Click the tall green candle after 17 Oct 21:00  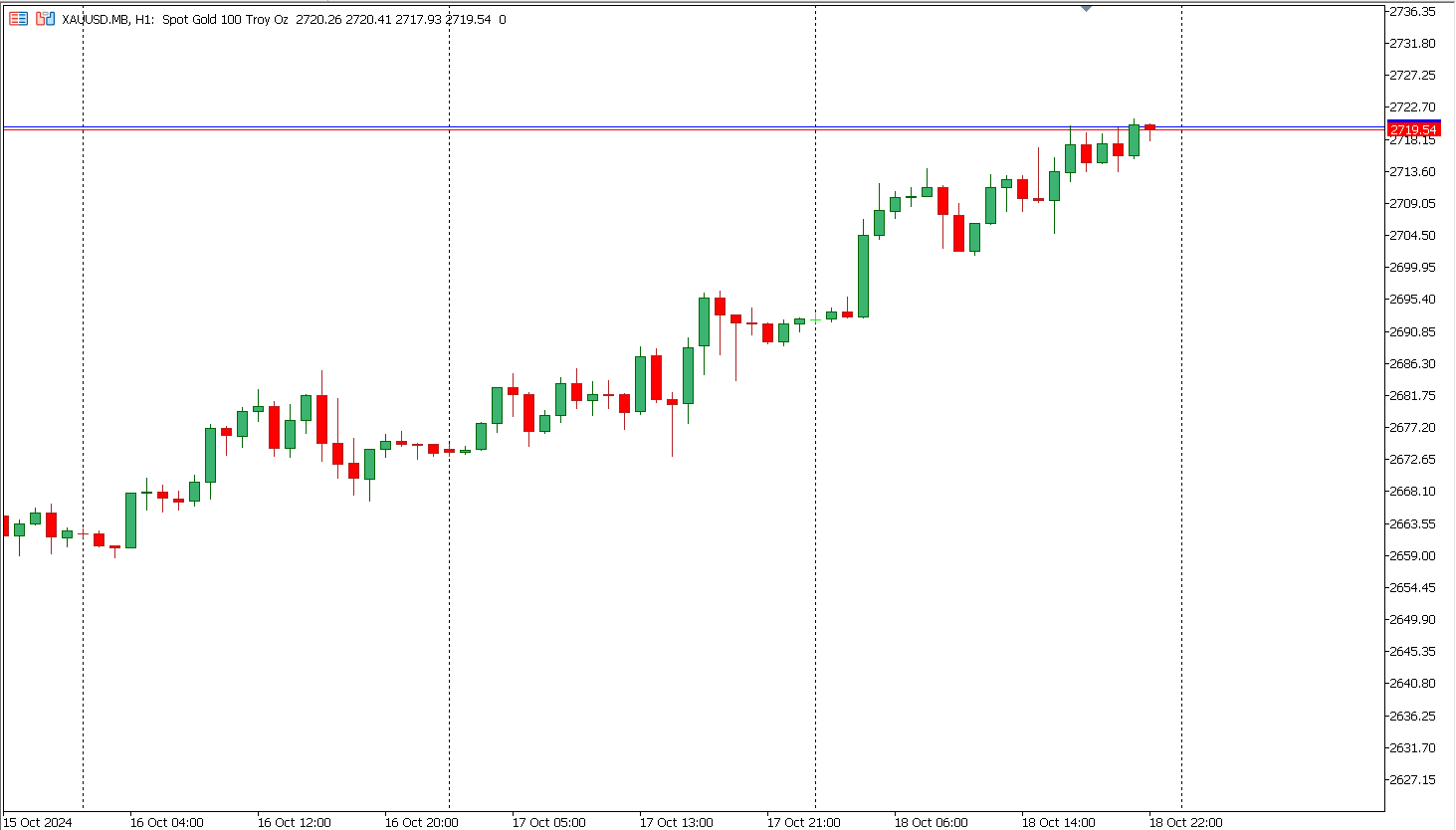(x=863, y=276)
